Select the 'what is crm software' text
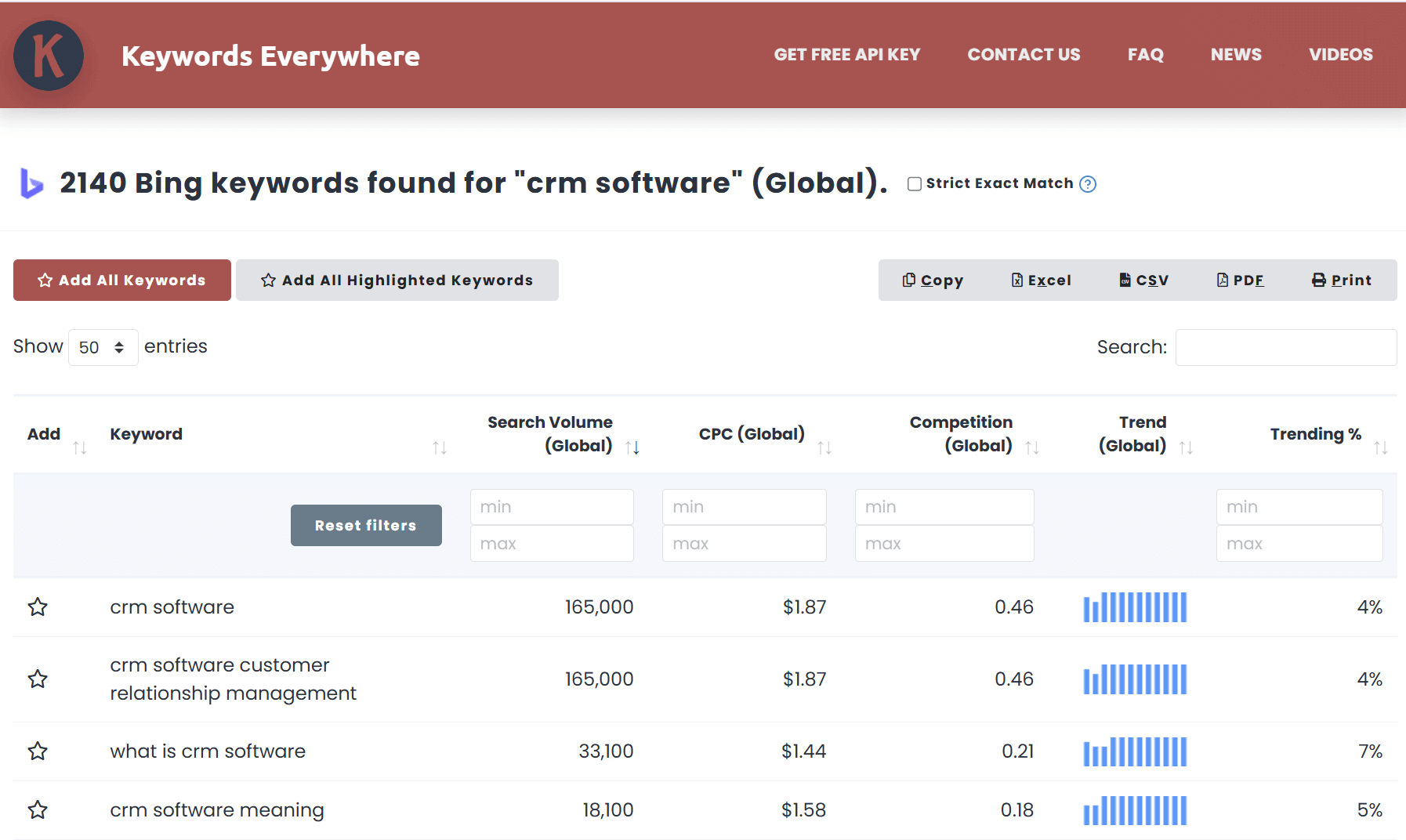 click(x=208, y=751)
